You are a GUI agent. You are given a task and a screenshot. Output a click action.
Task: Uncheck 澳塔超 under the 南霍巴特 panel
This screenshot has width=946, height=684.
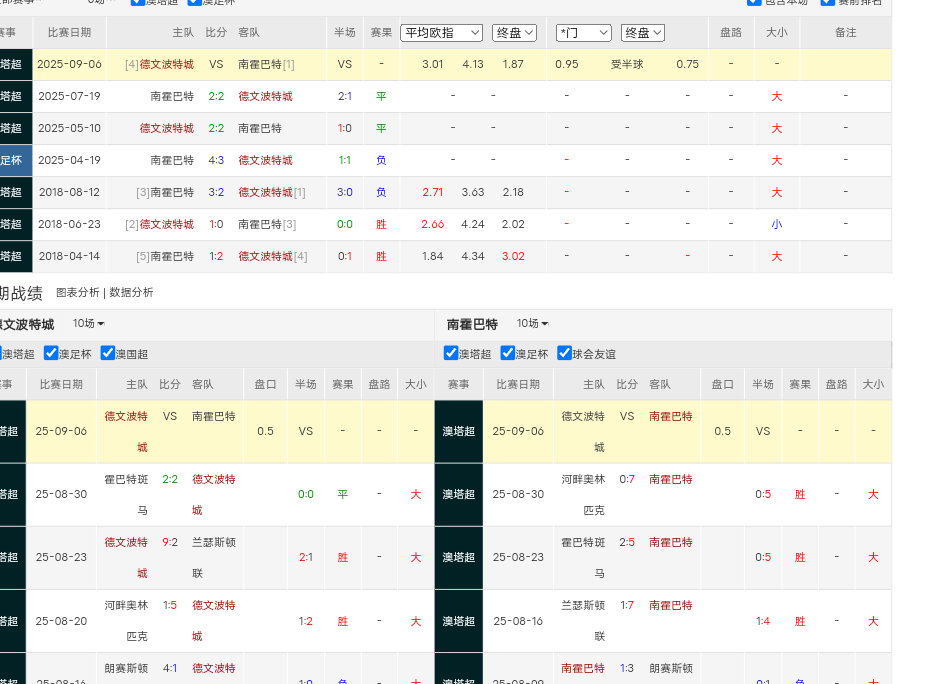pyautogui.click(x=451, y=353)
